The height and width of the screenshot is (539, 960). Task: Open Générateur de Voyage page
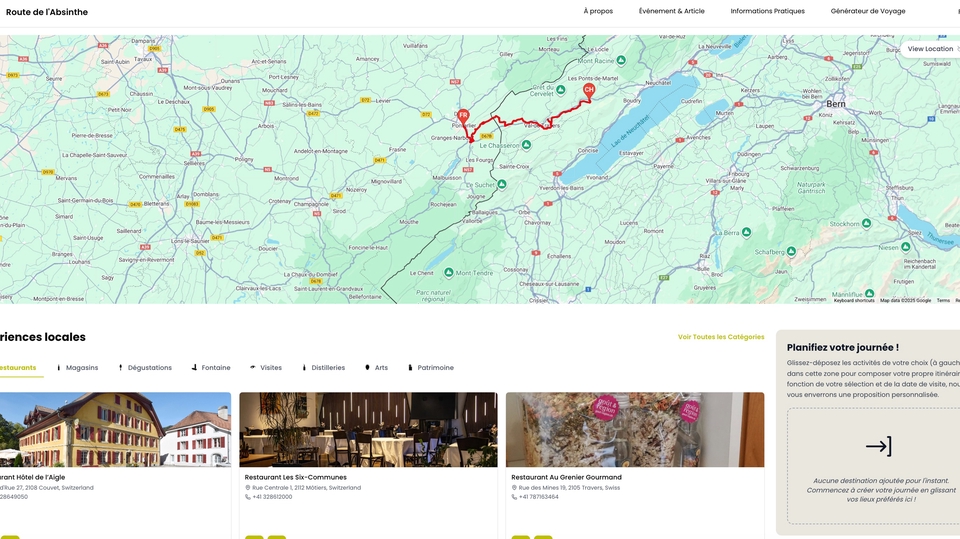coord(868,11)
